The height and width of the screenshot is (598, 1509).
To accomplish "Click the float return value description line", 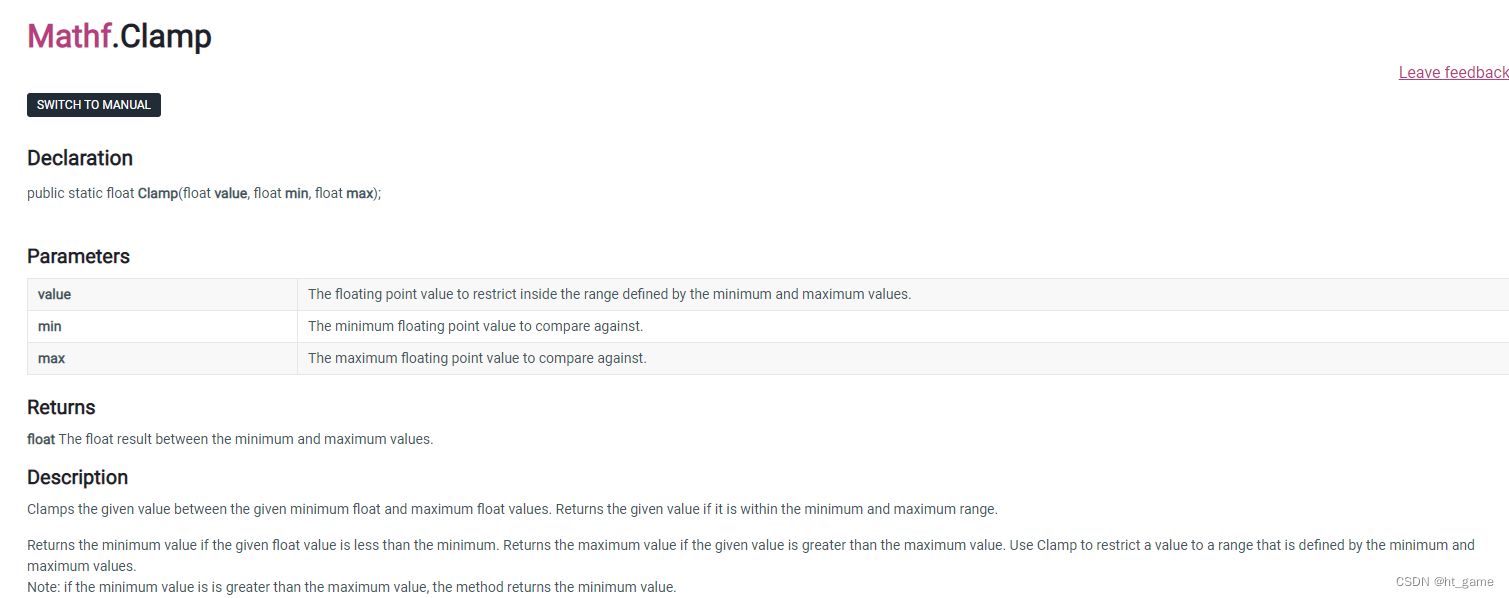I will 230,439.
